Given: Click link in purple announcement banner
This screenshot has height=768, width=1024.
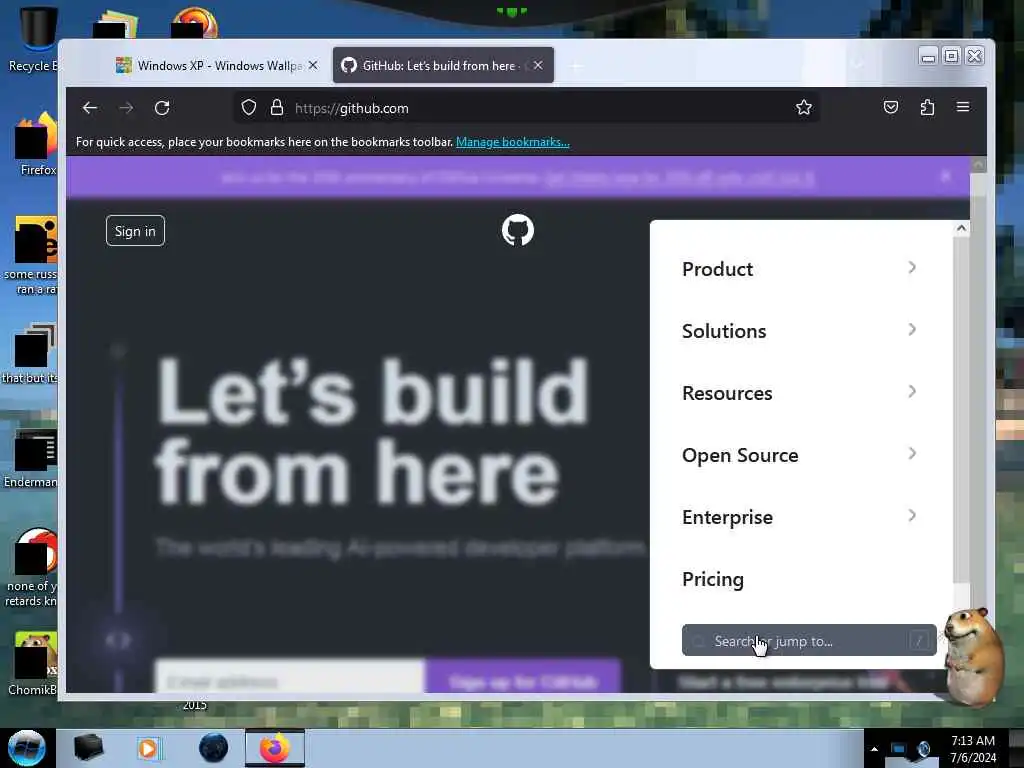Looking at the screenshot, I should (679, 177).
